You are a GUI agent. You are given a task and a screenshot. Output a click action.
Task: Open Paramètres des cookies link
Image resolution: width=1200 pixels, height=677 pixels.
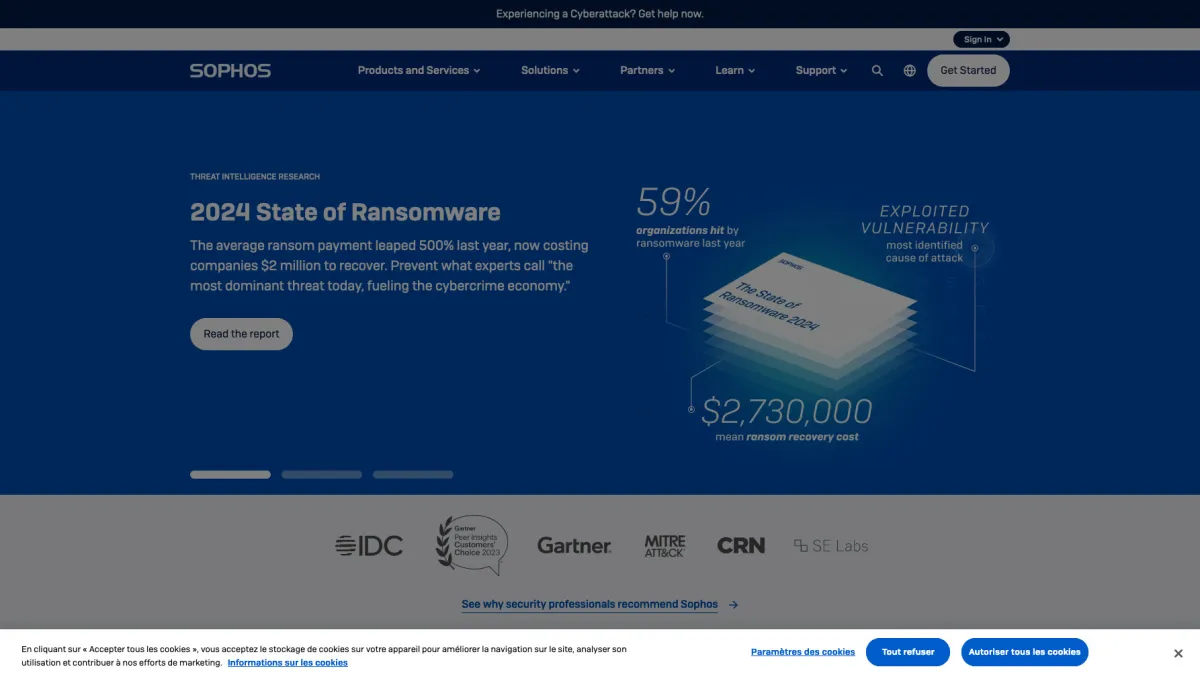click(x=803, y=652)
